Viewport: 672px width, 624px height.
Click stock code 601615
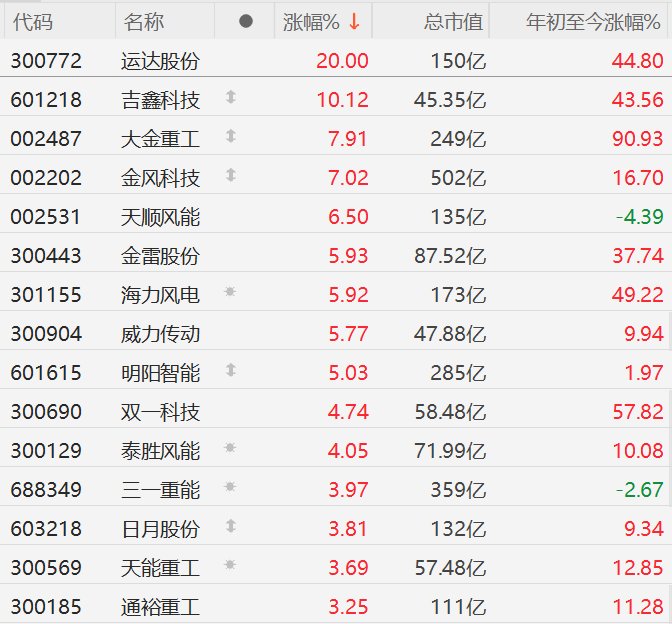46,373
